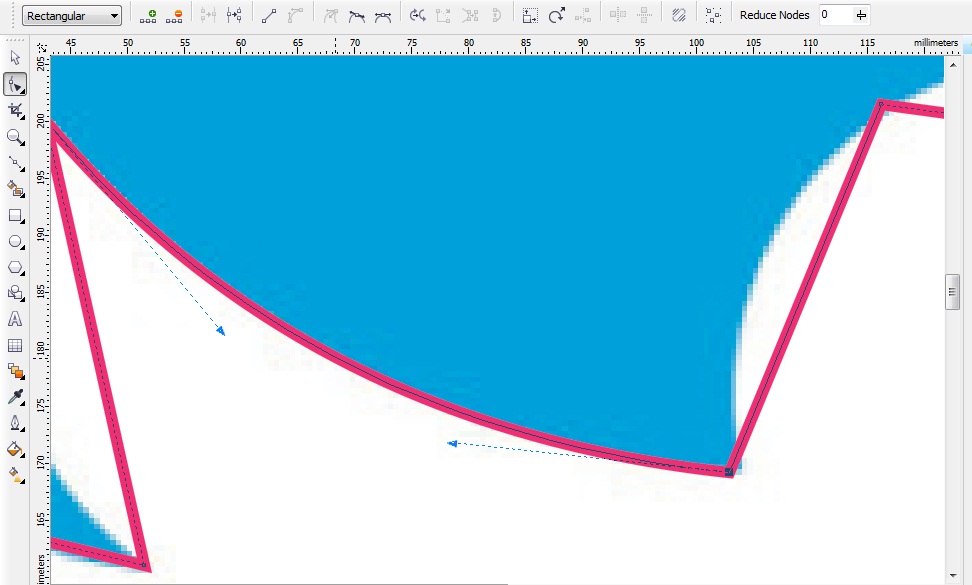
Task: Pick the Polygon tool
Action: click(x=14, y=268)
